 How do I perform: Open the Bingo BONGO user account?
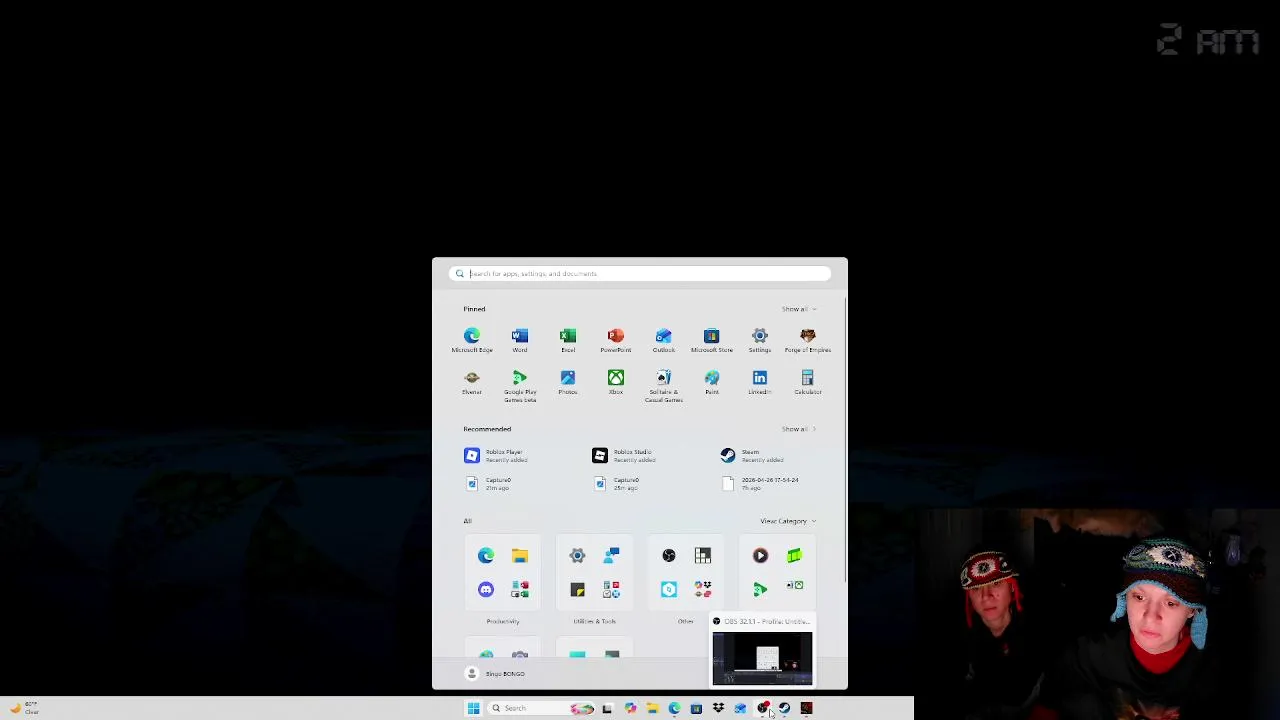click(496, 674)
